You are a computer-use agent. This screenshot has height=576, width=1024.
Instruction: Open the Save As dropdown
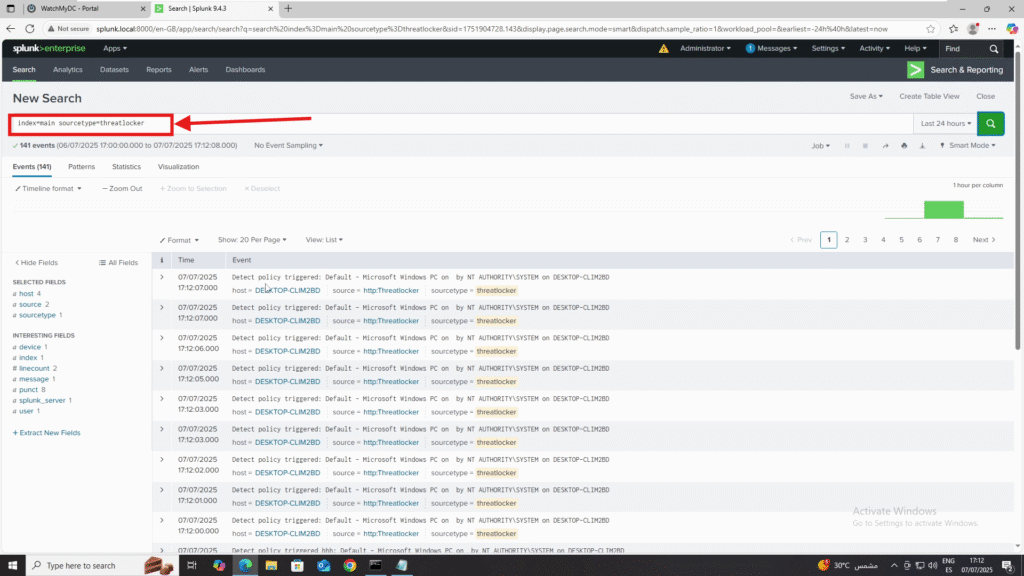tap(866, 97)
